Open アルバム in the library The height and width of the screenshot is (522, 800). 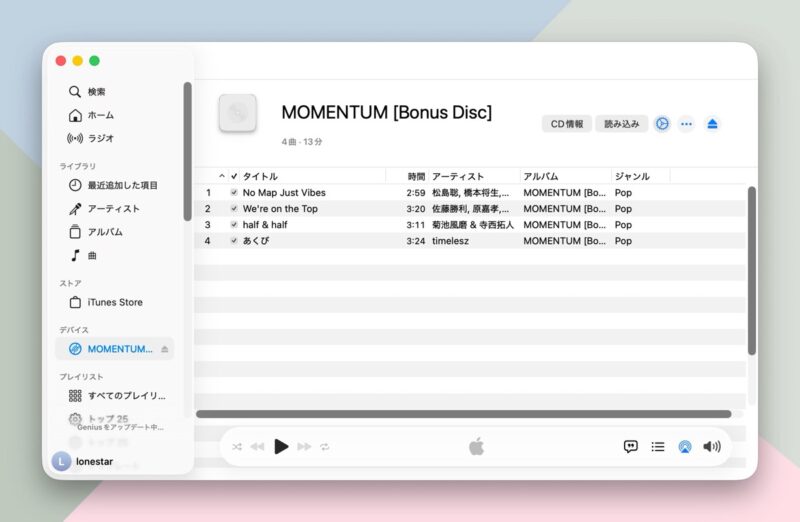[x=95, y=232]
